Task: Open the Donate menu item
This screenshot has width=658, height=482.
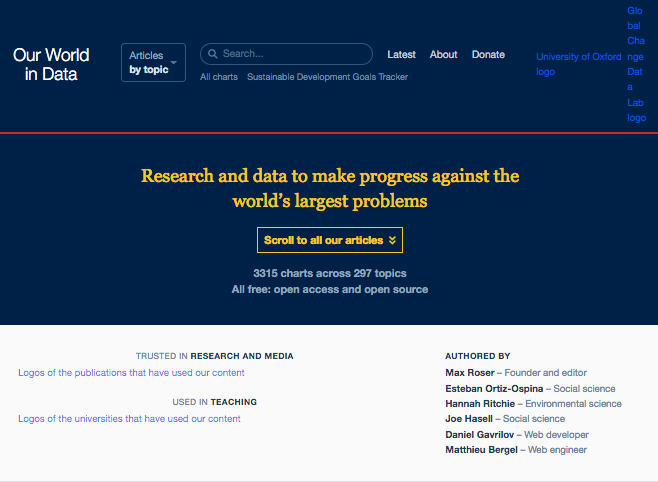Action: [x=488, y=55]
